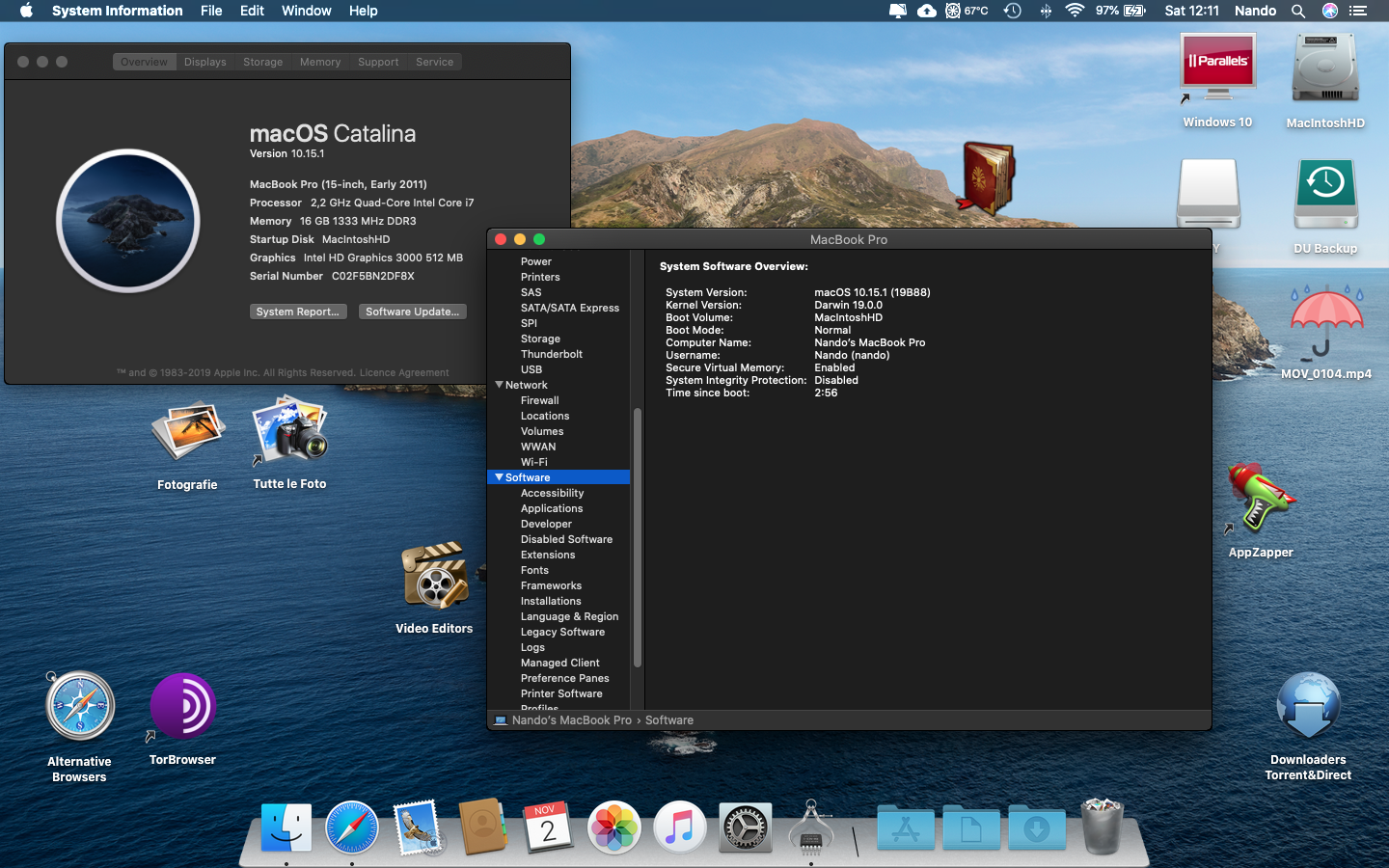
Task: Select Applications in the sidebar
Action: [x=552, y=508]
